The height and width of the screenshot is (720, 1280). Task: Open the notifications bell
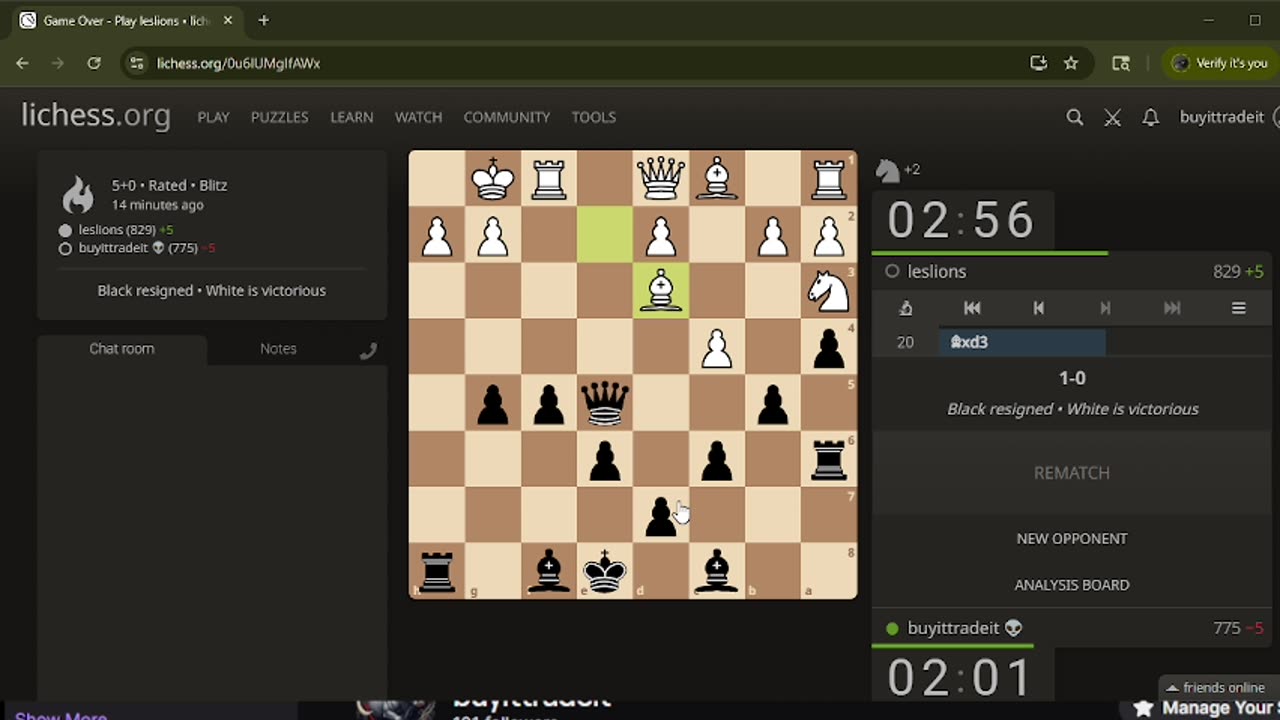pyautogui.click(x=1151, y=117)
